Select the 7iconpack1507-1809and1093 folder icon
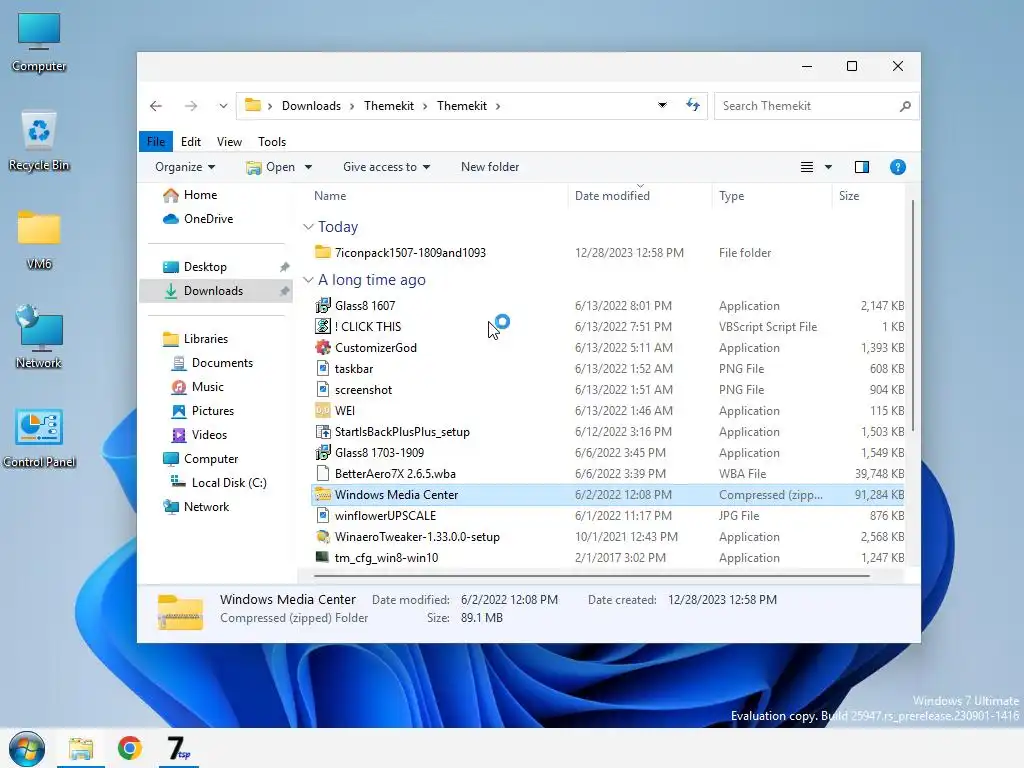The width and height of the screenshot is (1024, 768). pyautogui.click(x=323, y=252)
